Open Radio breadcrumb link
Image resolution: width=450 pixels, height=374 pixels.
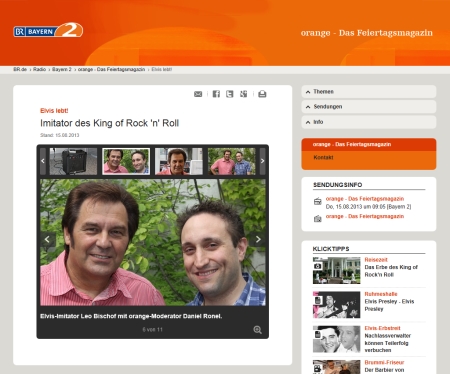point(39,69)
